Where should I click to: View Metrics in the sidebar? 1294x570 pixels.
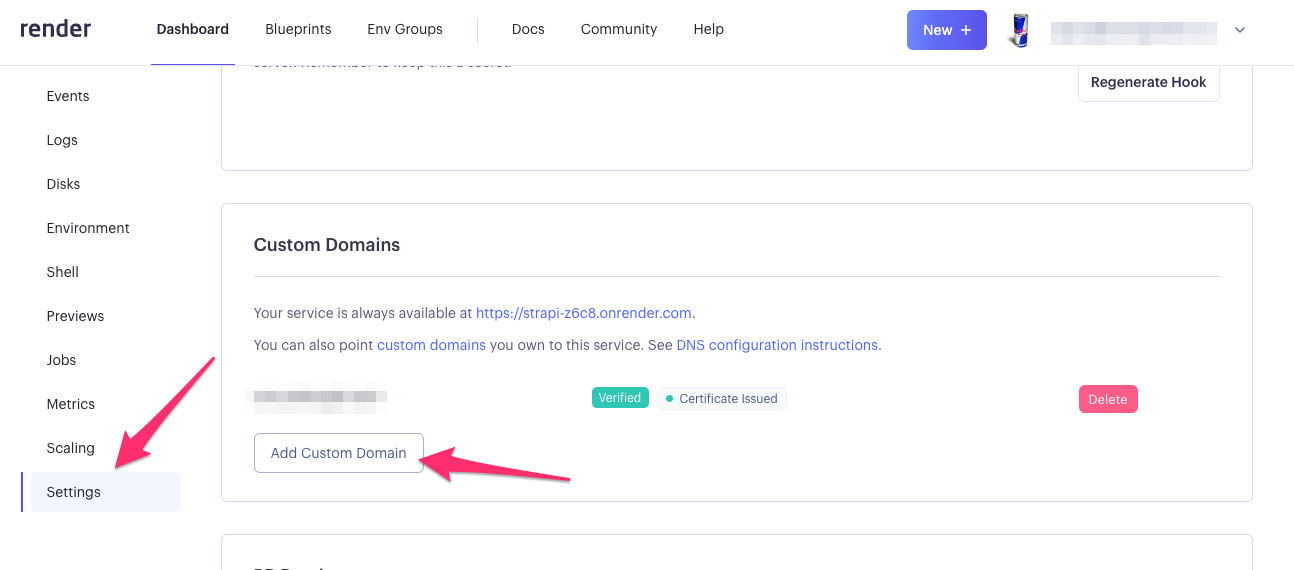71,404
